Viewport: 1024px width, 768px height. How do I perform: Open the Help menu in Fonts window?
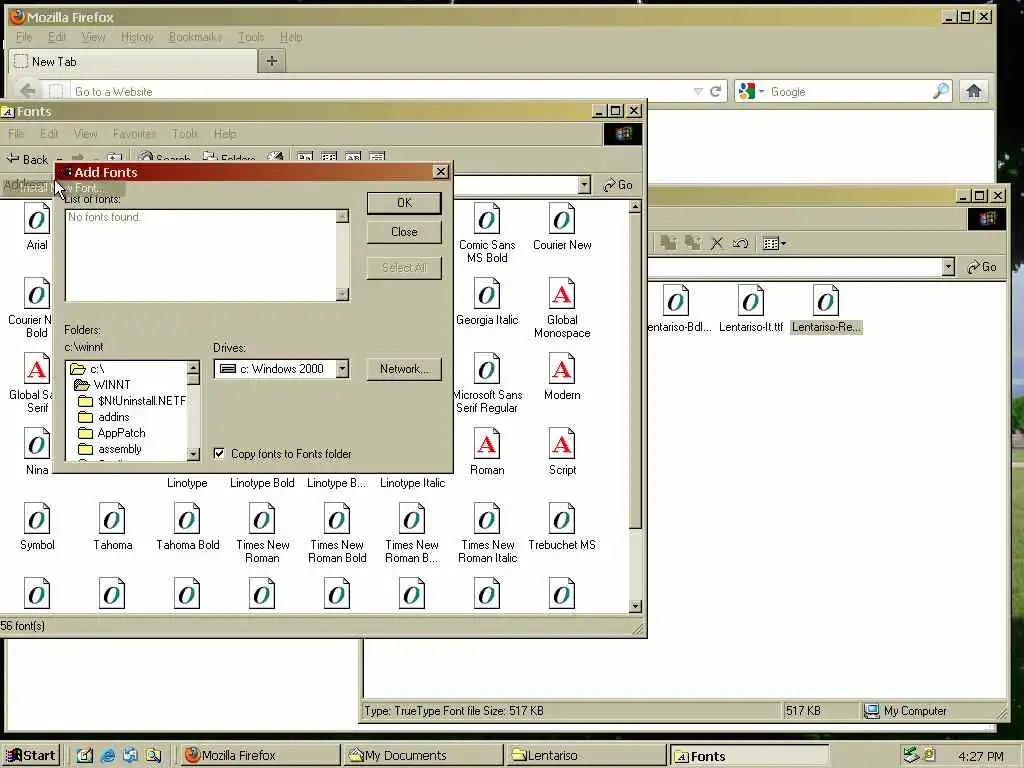click(x=225, y=134)
